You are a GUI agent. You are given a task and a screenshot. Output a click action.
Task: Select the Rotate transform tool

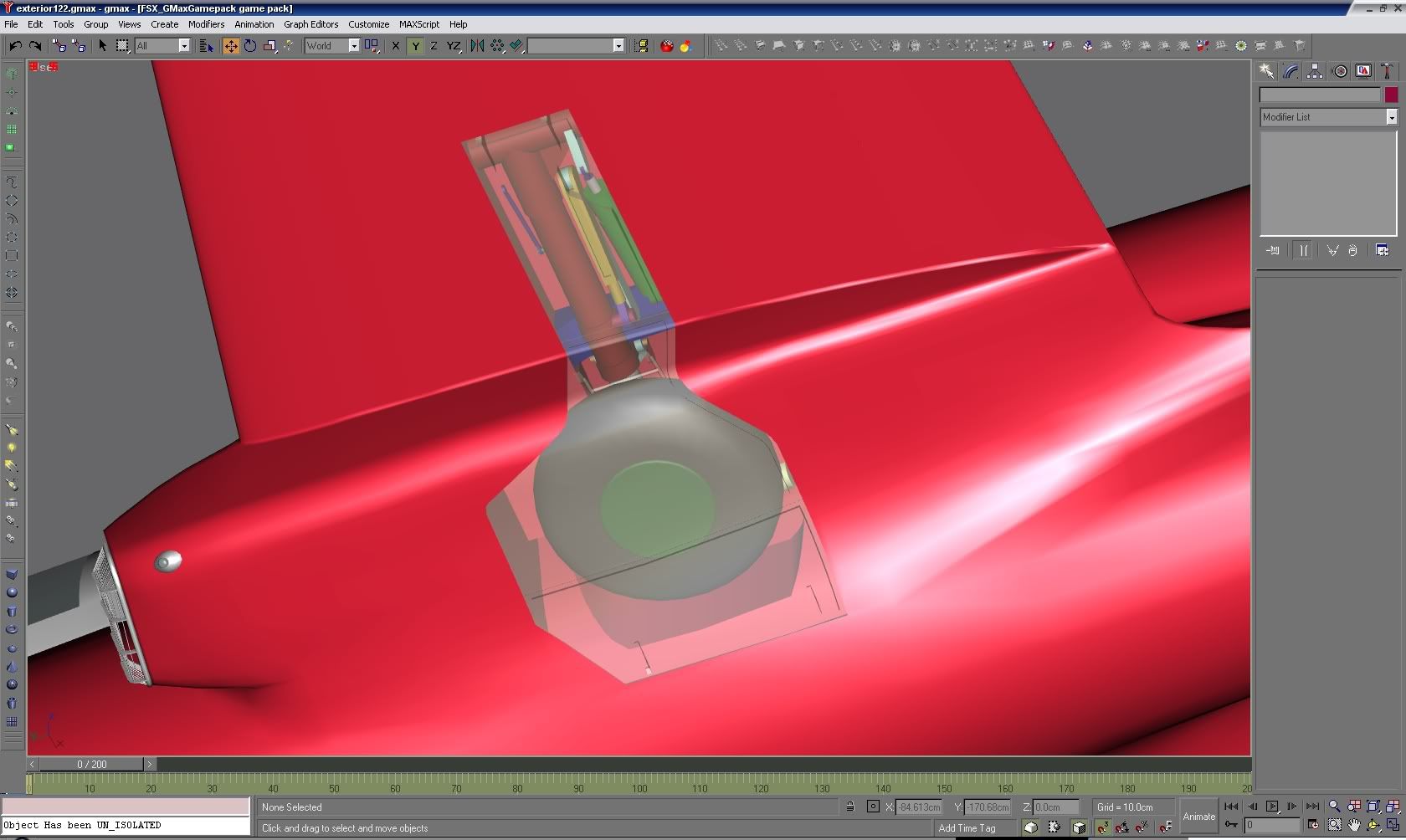[250, 46]
